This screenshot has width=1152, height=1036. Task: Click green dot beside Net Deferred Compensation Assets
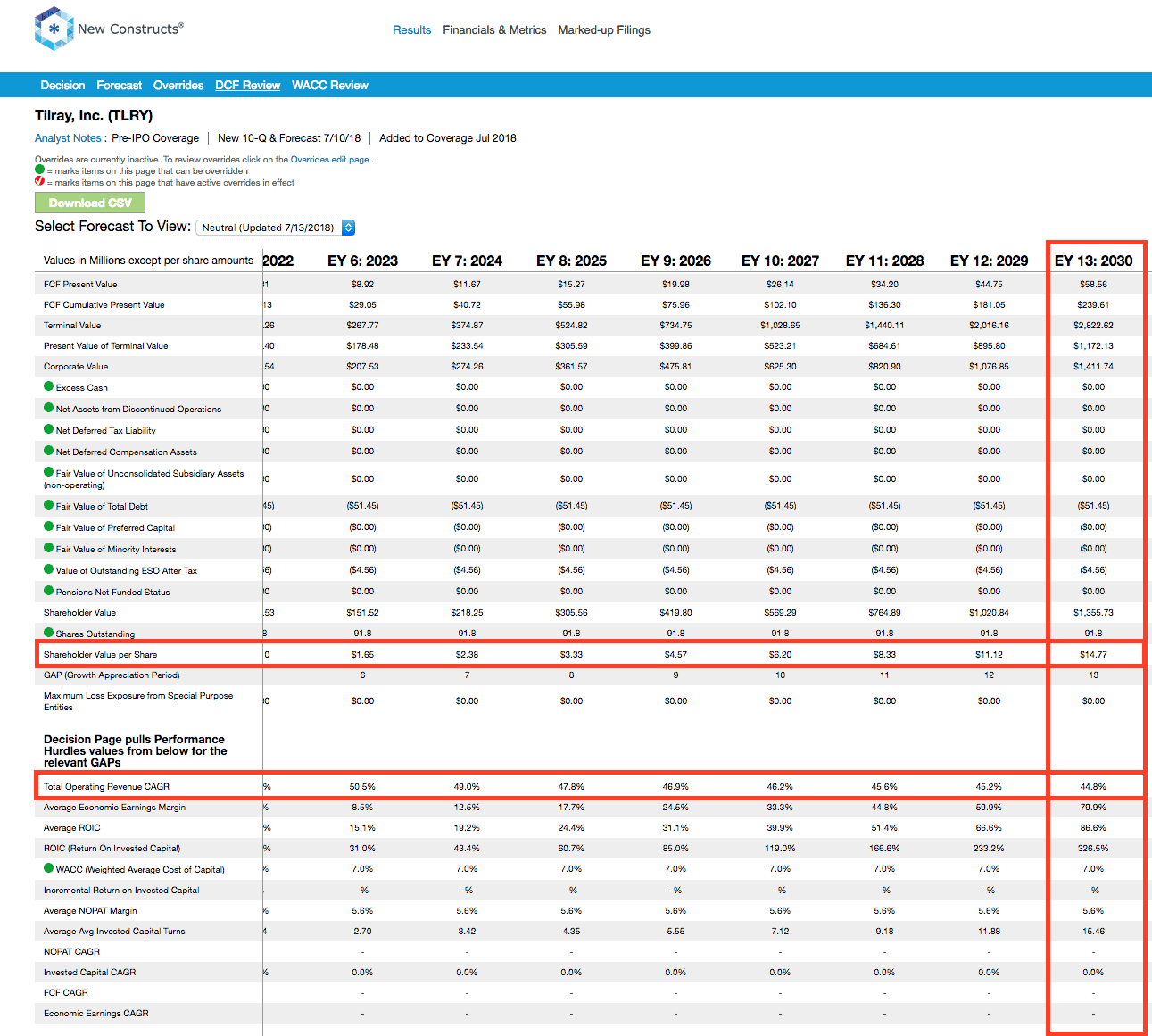[x=49, y=451]
